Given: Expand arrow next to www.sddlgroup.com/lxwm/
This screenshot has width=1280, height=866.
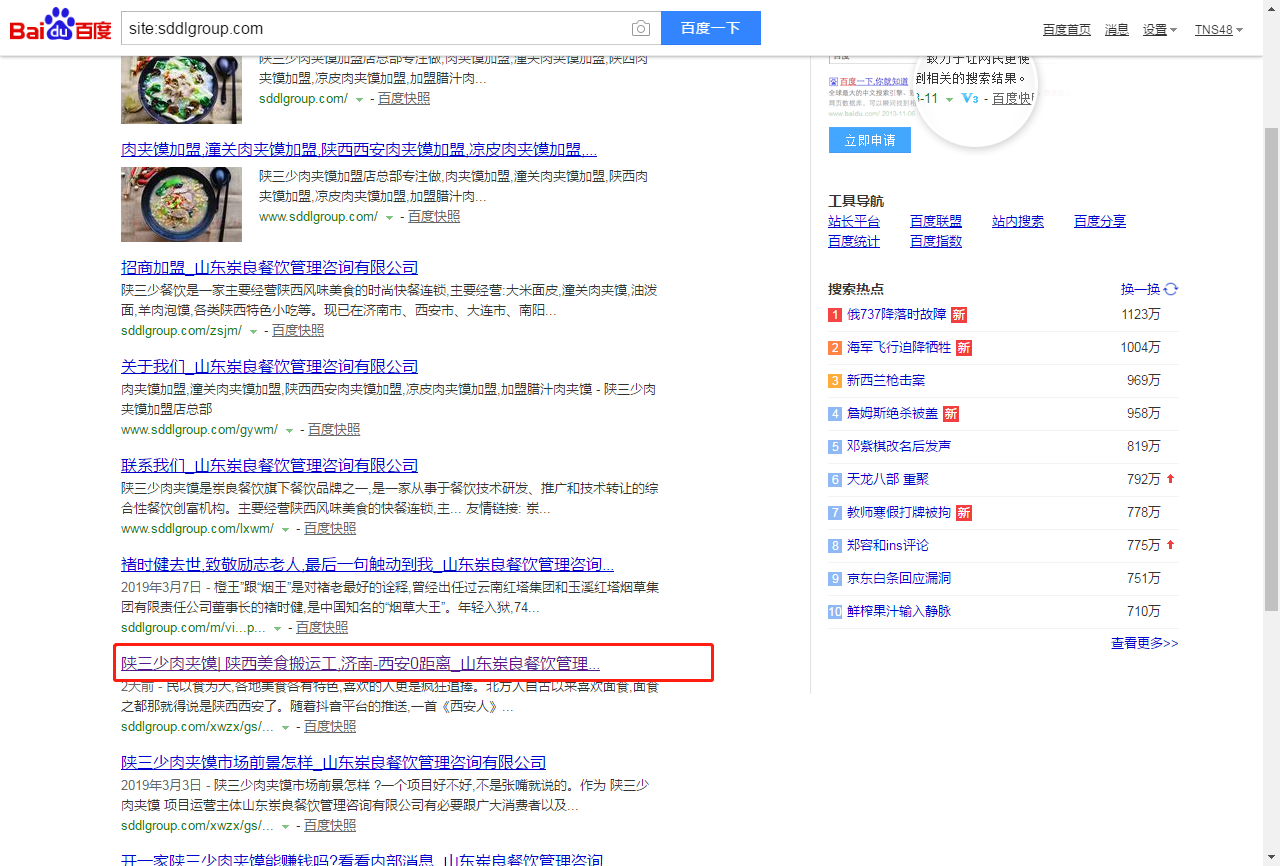Looking at the screenshot, I should coord(285,529).
